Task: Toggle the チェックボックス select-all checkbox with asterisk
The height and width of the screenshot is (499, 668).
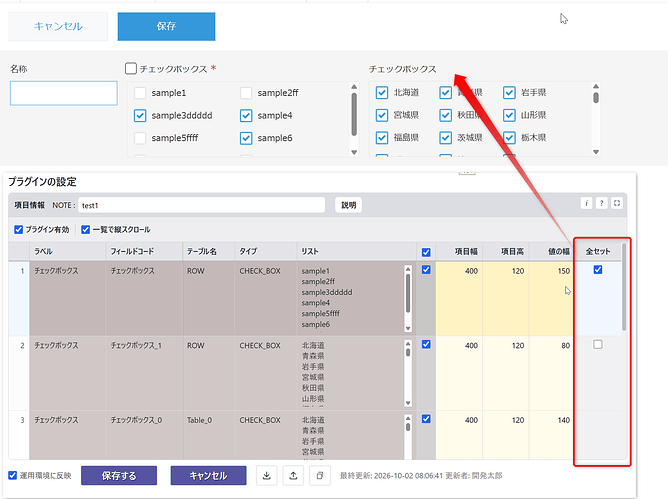Action: tap(131, 68)
